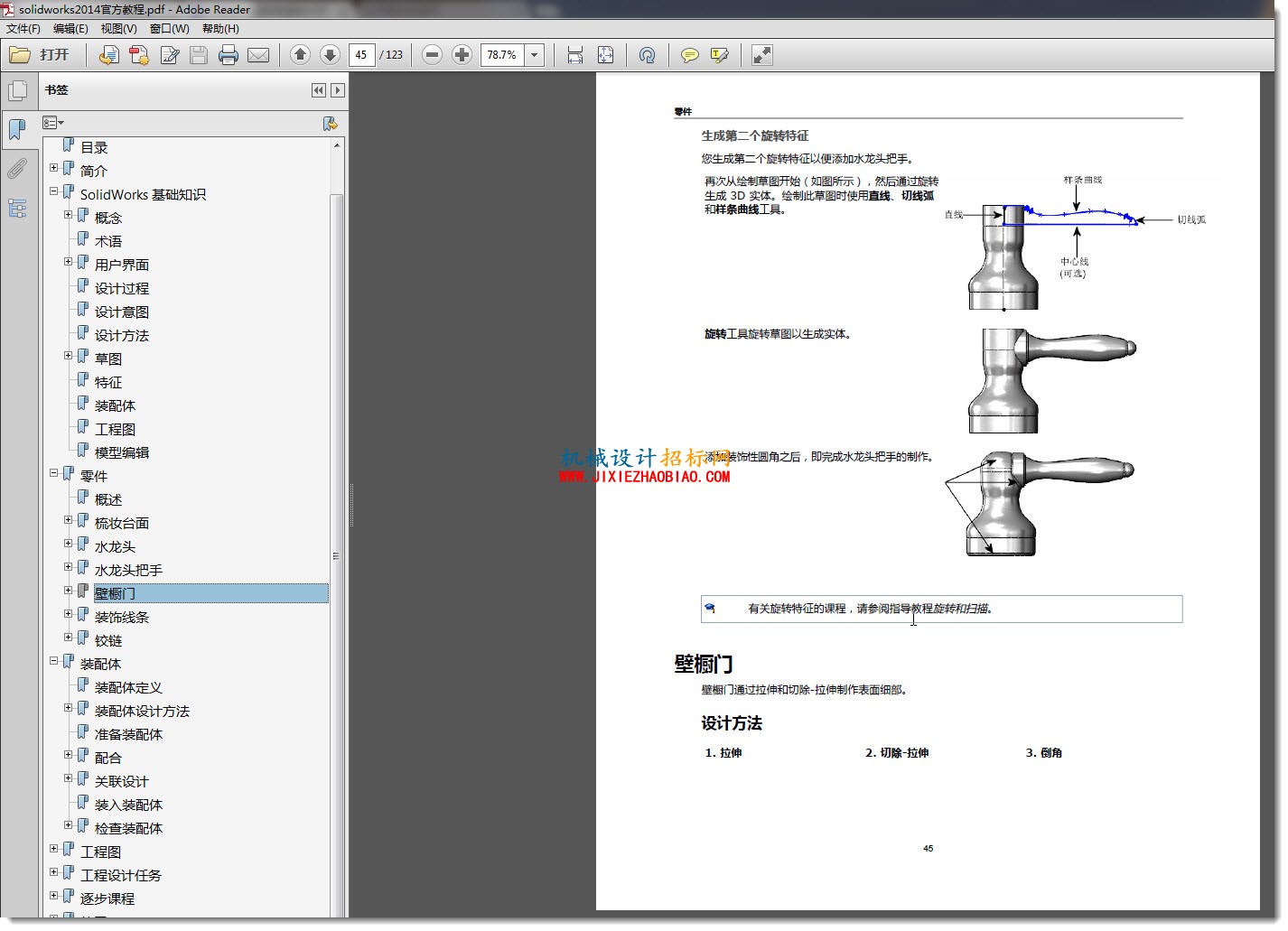
Task: Jump to the 装入装配体 bookmark
Action: (x=128, y=805)
